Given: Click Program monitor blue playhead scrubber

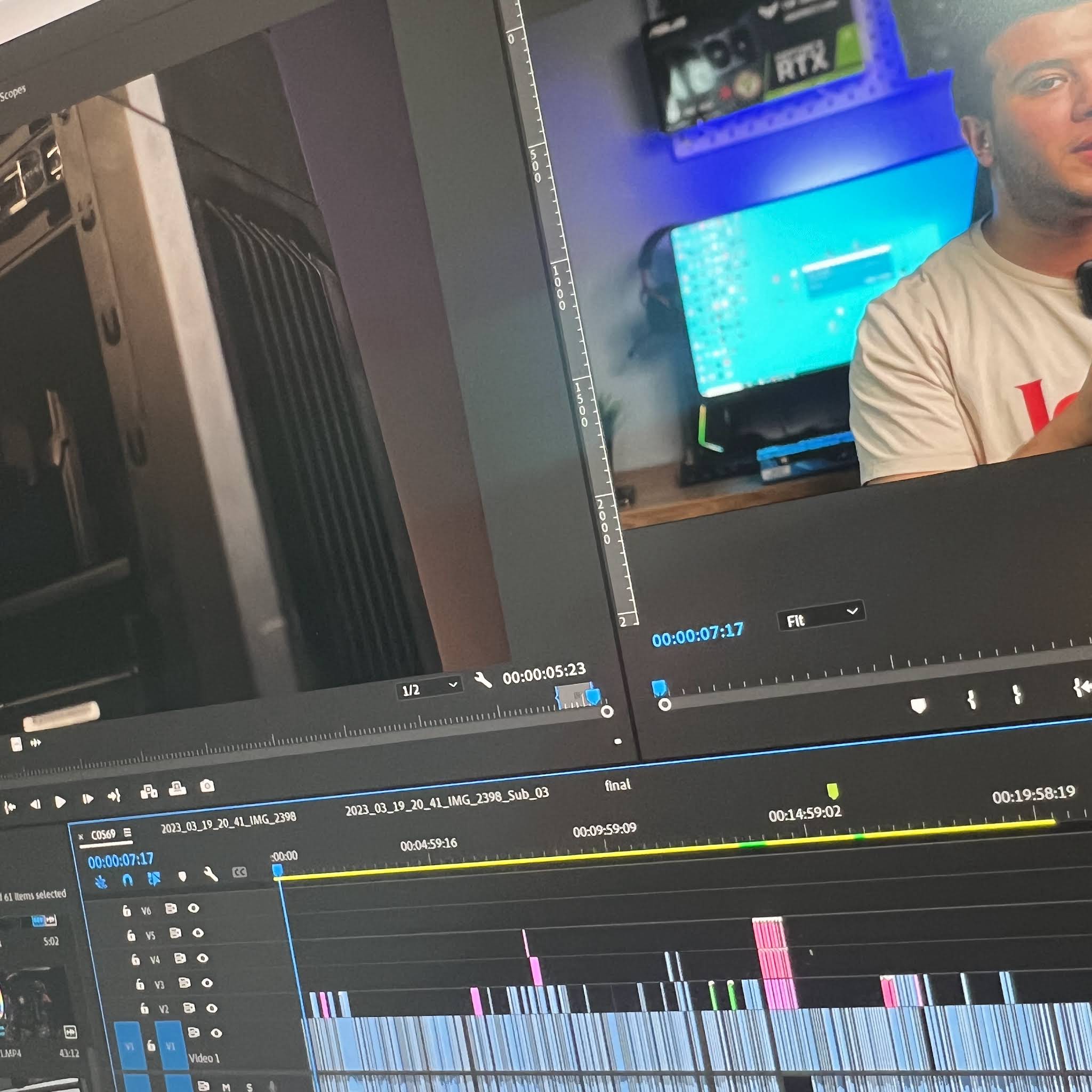Looking at the screenshot, I should [x=659, y=687].
